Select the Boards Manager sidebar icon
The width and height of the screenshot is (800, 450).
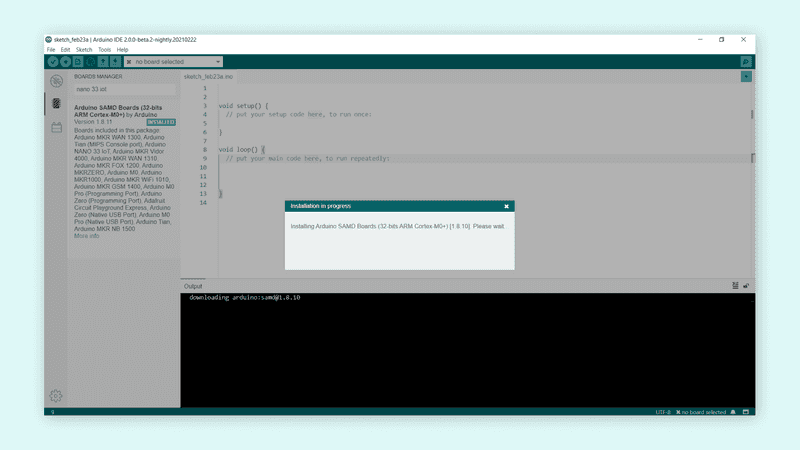(x=57, y=104)
